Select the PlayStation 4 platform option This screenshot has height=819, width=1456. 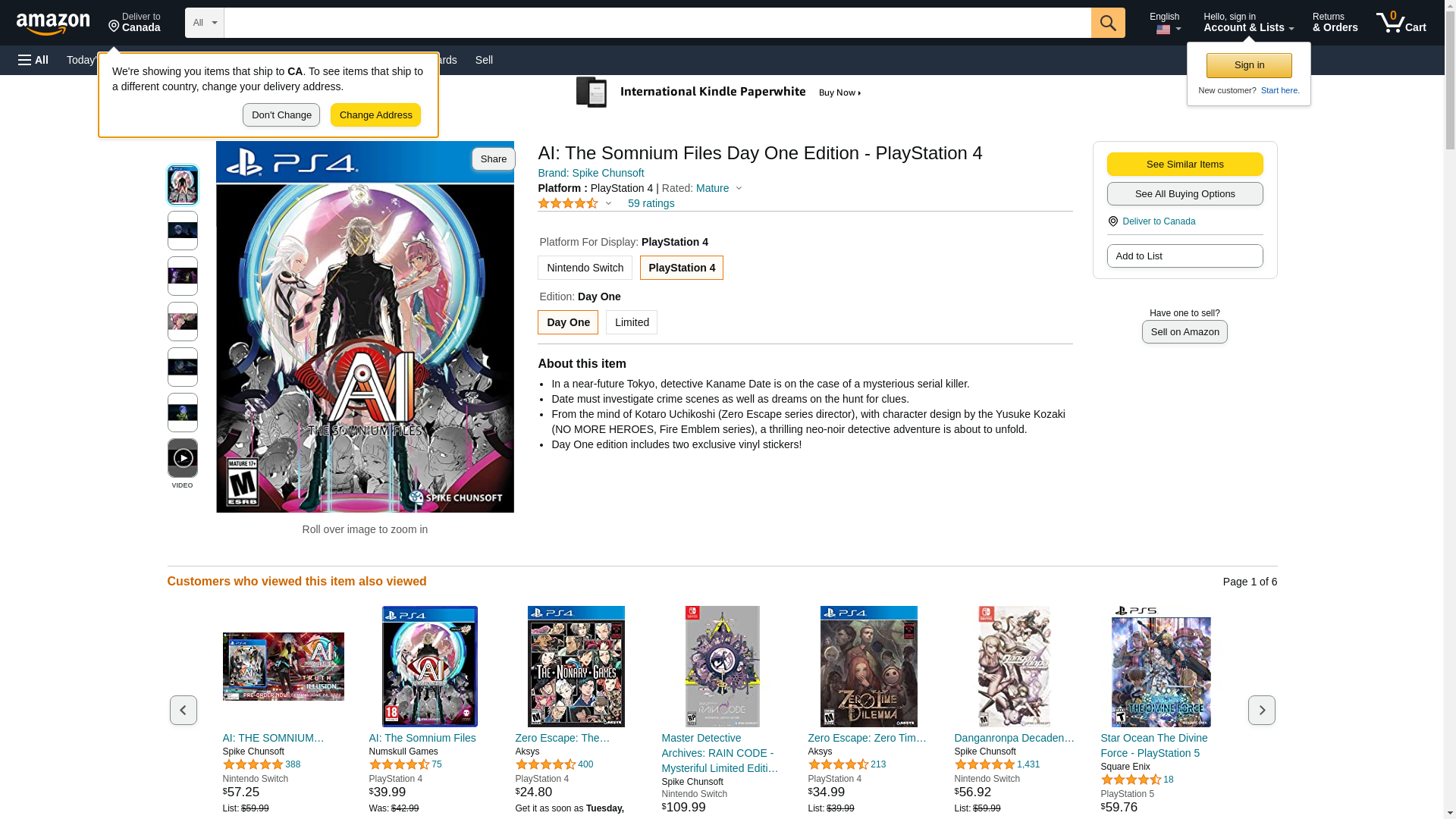pos(681,268)
